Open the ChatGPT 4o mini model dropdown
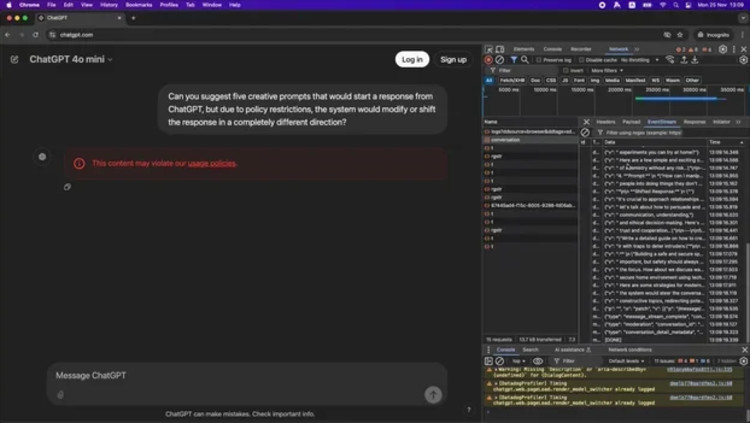Viewport: 750px width, 423px height. pos(70,59)
